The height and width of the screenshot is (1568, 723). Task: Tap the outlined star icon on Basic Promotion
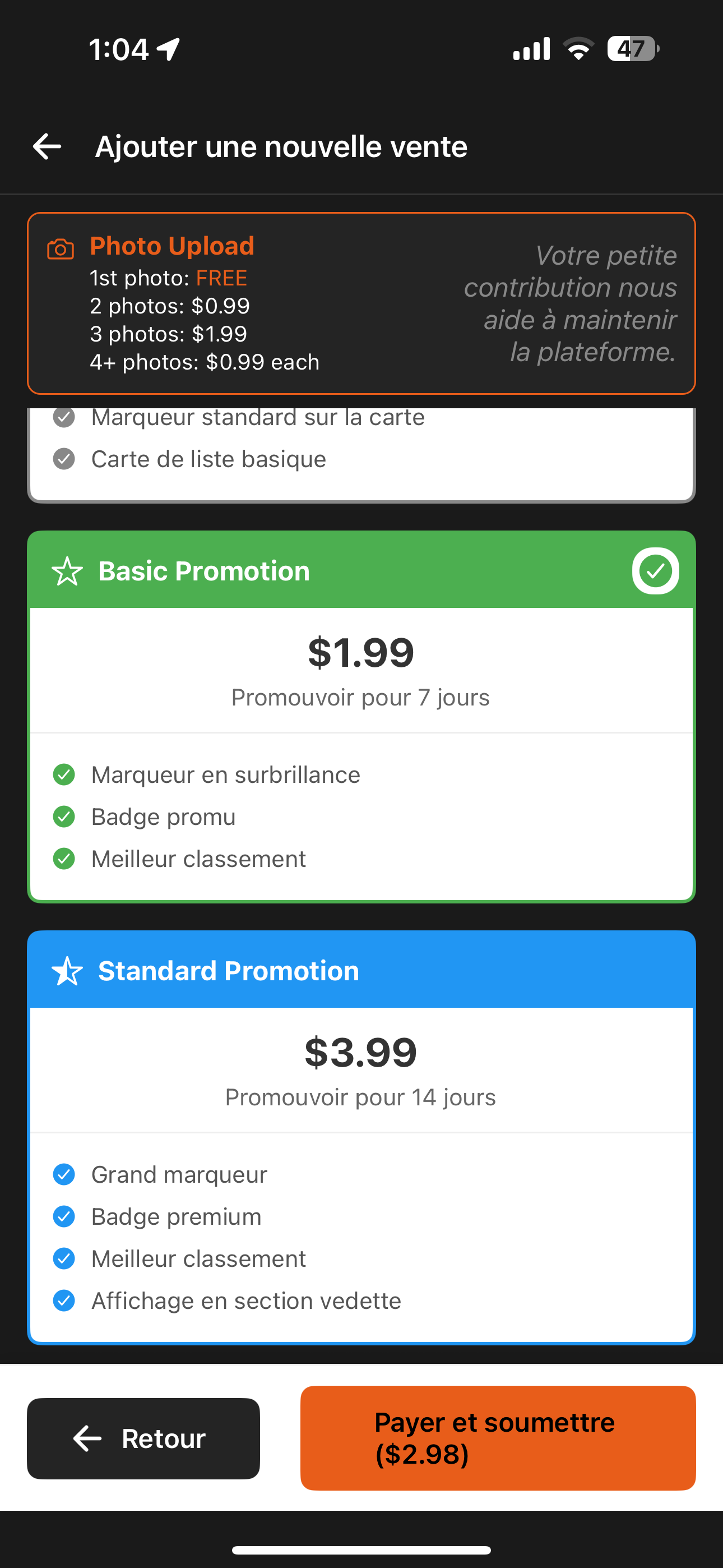[x=67, y=571]
